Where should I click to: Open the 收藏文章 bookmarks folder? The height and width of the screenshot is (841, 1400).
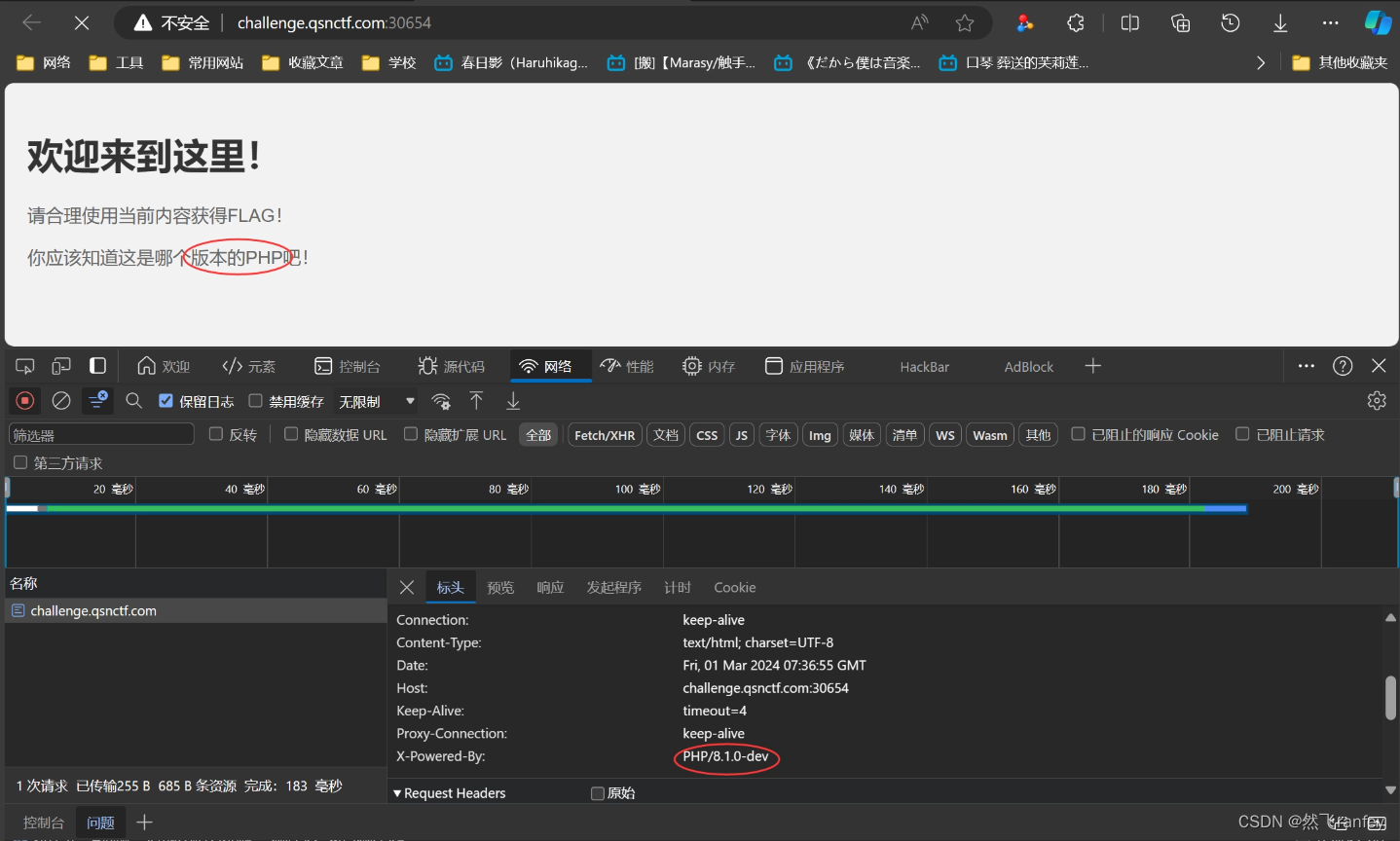tap(303, 62)
